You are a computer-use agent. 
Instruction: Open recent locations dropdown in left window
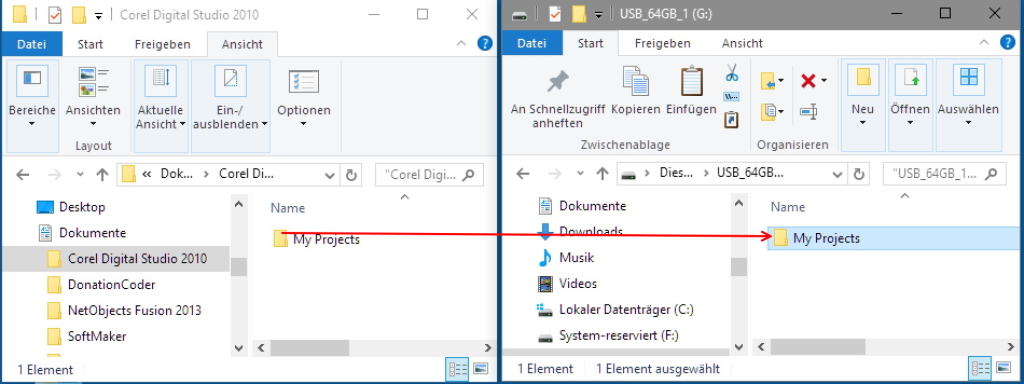click(x=80, y=175)
